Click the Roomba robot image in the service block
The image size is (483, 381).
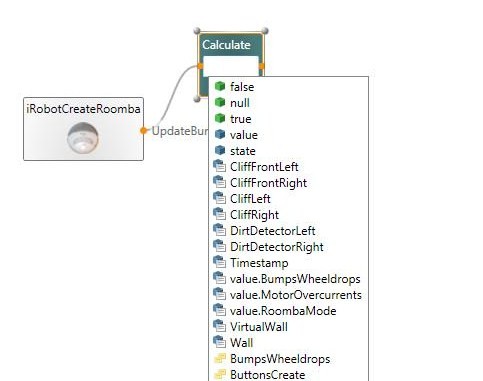[x=83, y=138]
